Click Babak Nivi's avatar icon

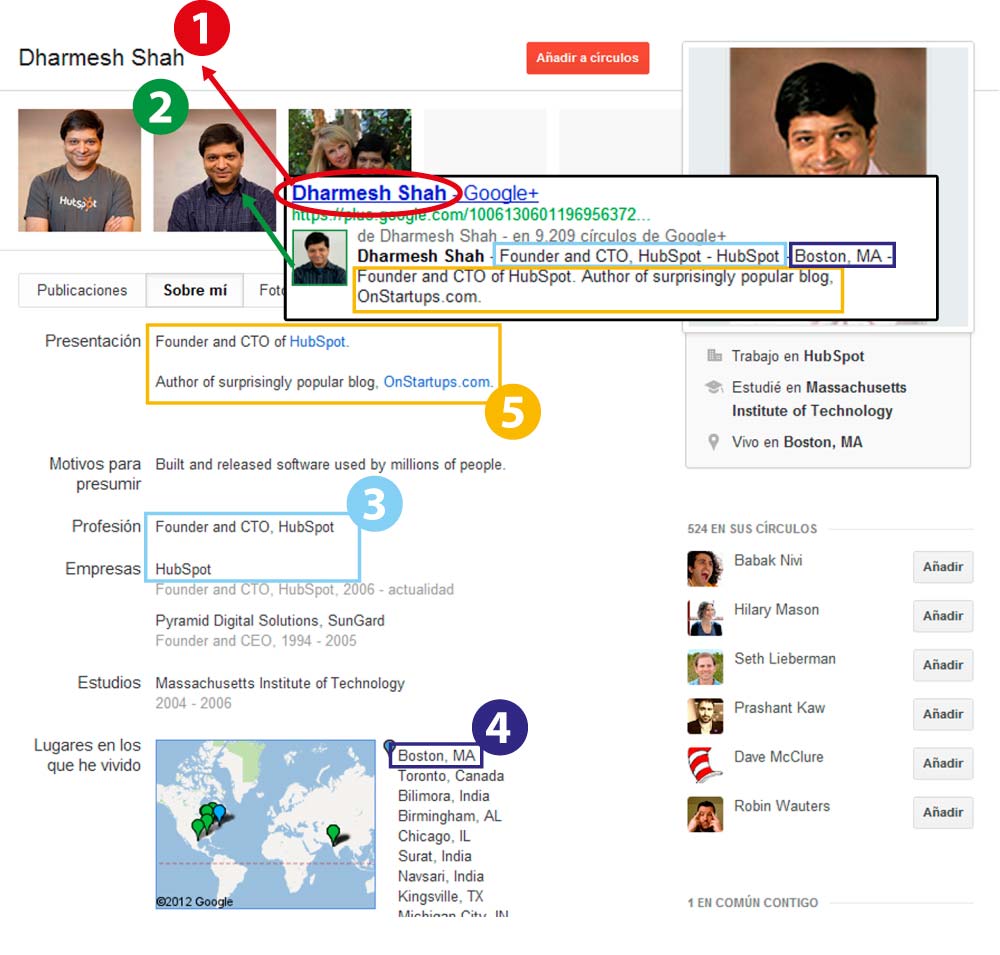point(705,568)
